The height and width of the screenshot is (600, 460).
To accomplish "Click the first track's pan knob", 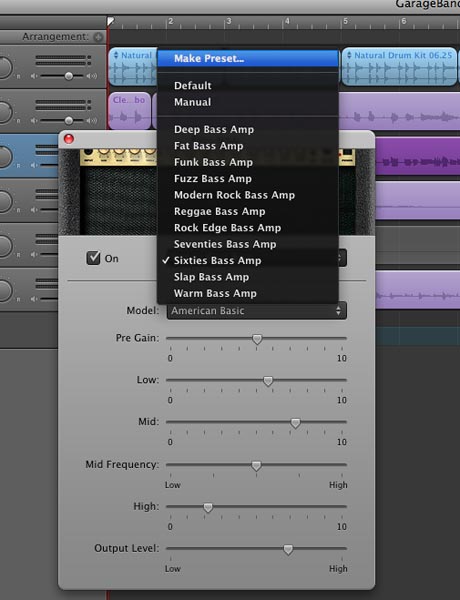I will pyautogui.click(x=5, y=67).
